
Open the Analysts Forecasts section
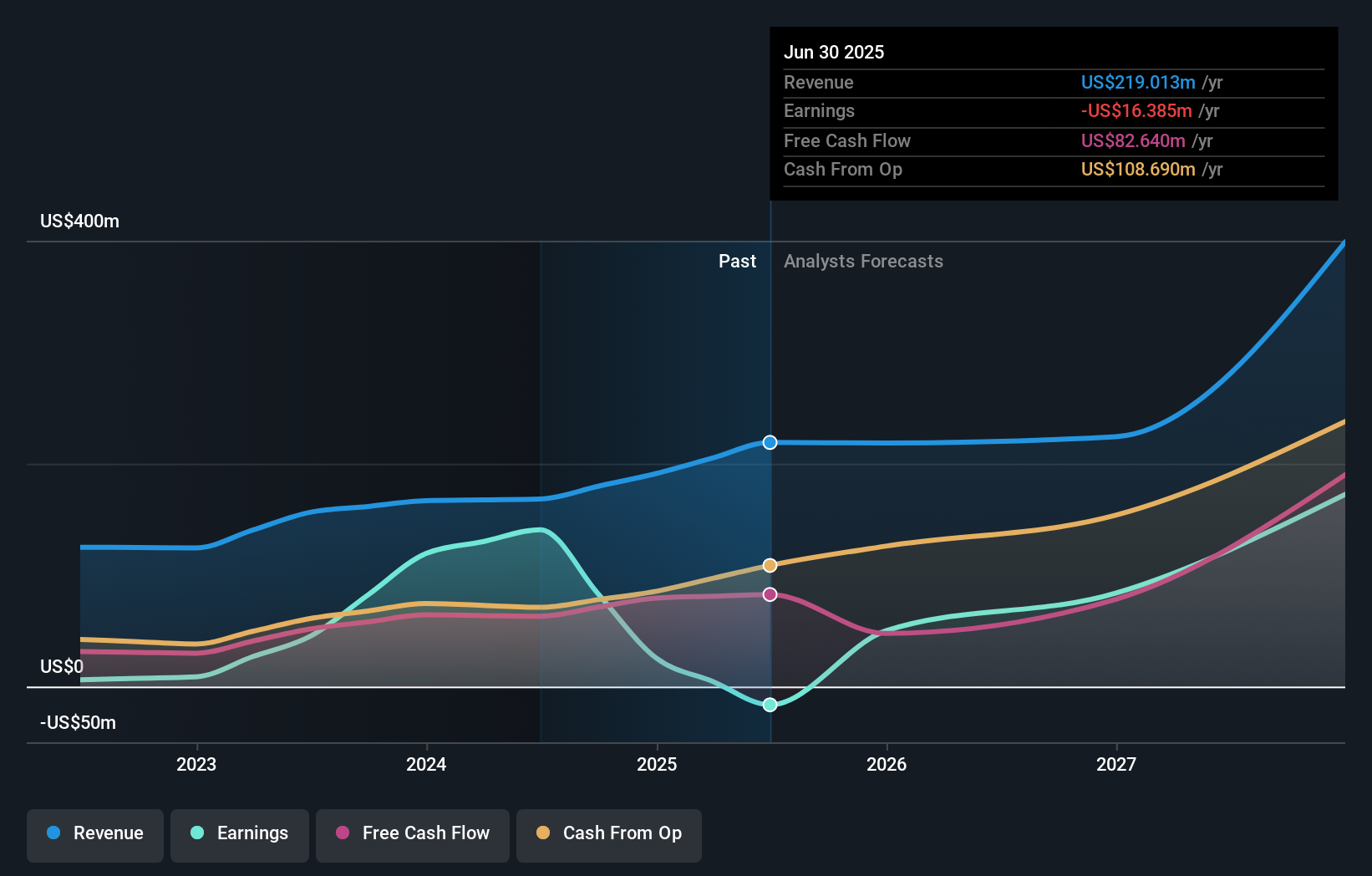click(x=863, y=262)
